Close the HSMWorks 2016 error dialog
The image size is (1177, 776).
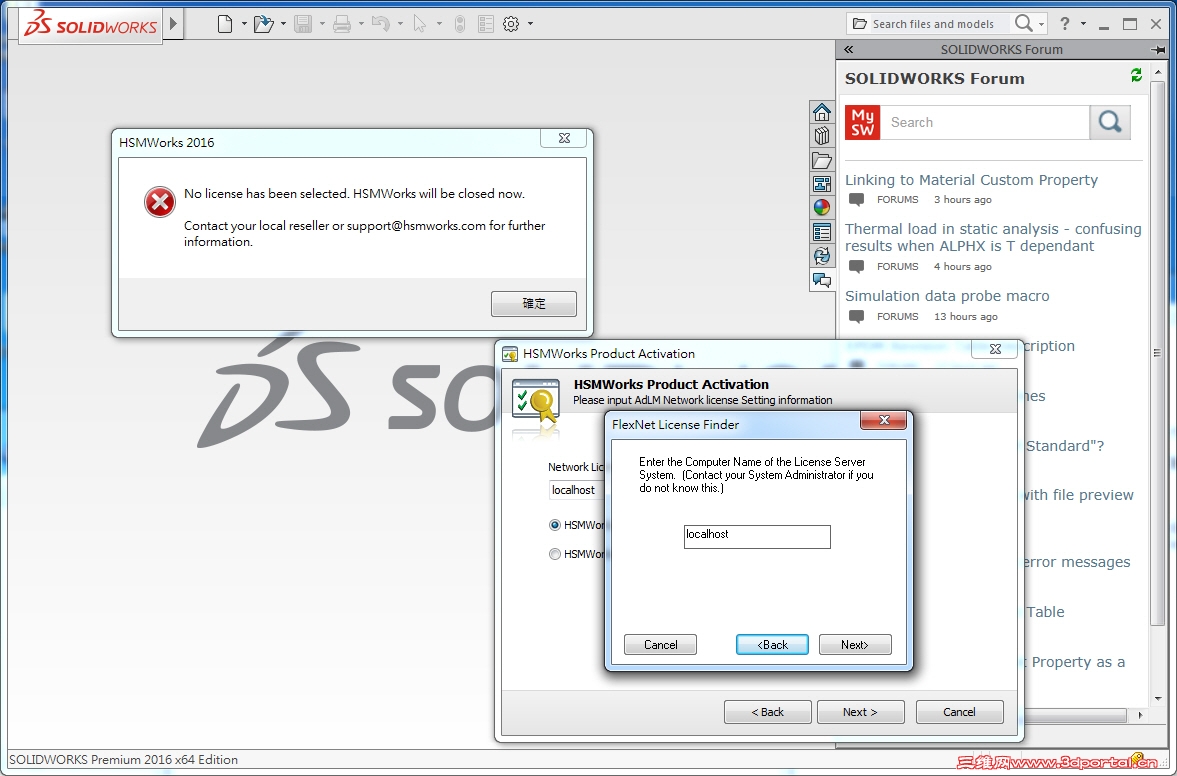click(x=564, y=138)
